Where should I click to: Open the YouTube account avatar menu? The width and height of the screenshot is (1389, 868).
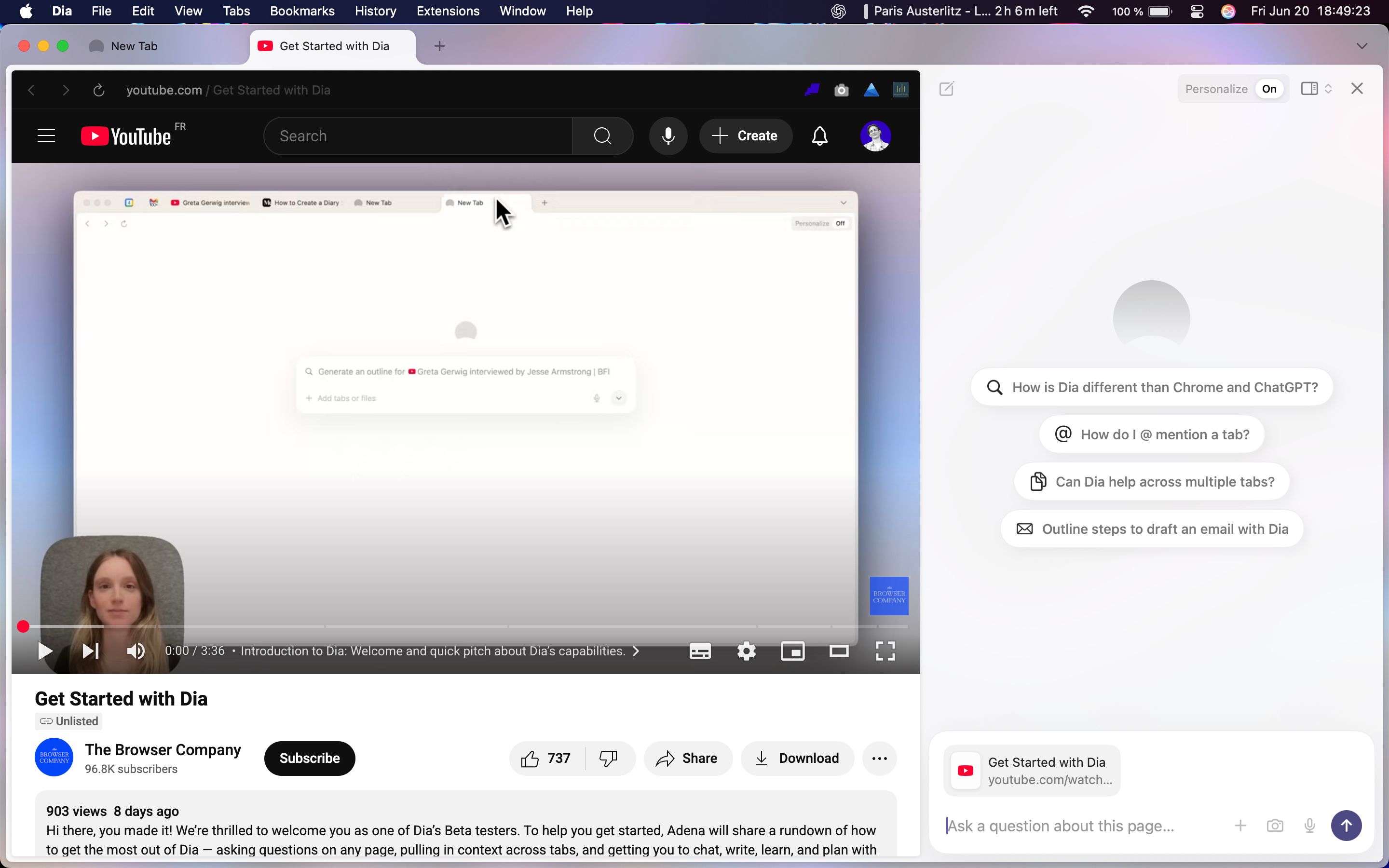pos(875,136)
